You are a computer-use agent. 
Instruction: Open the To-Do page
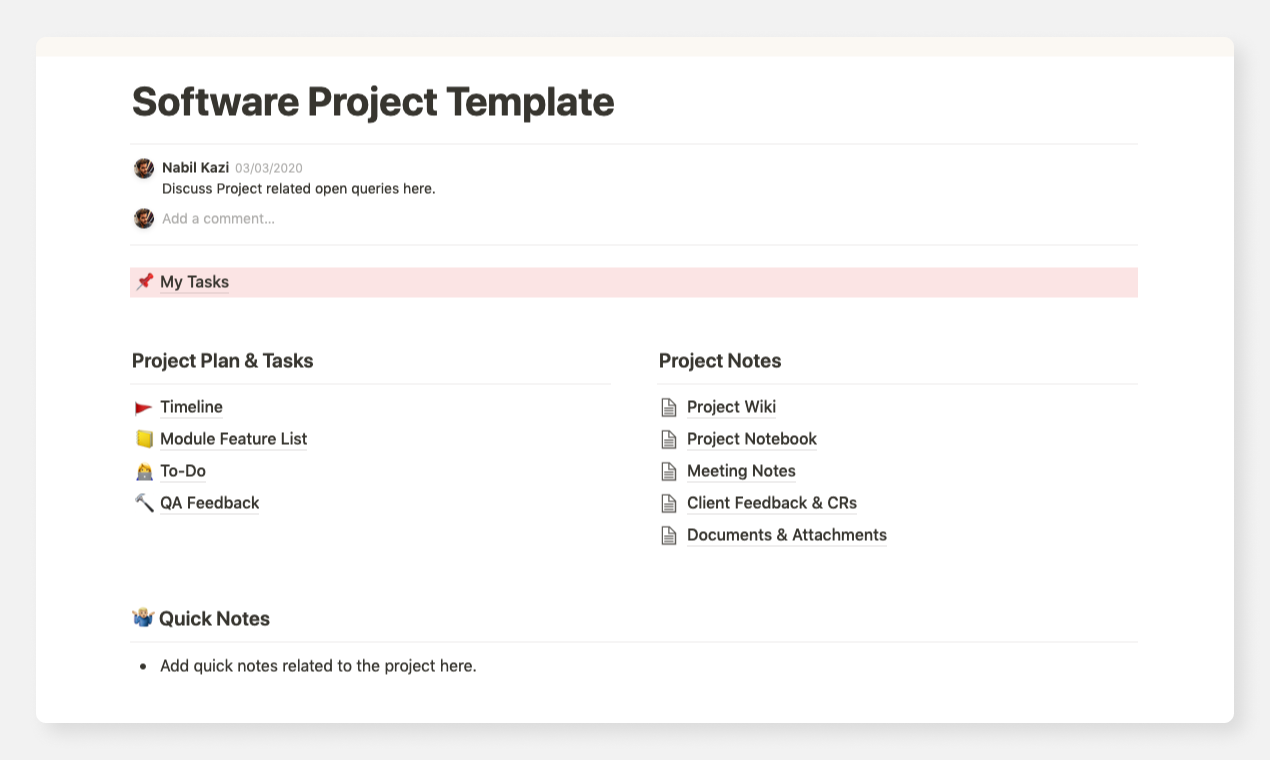point(182,471)
